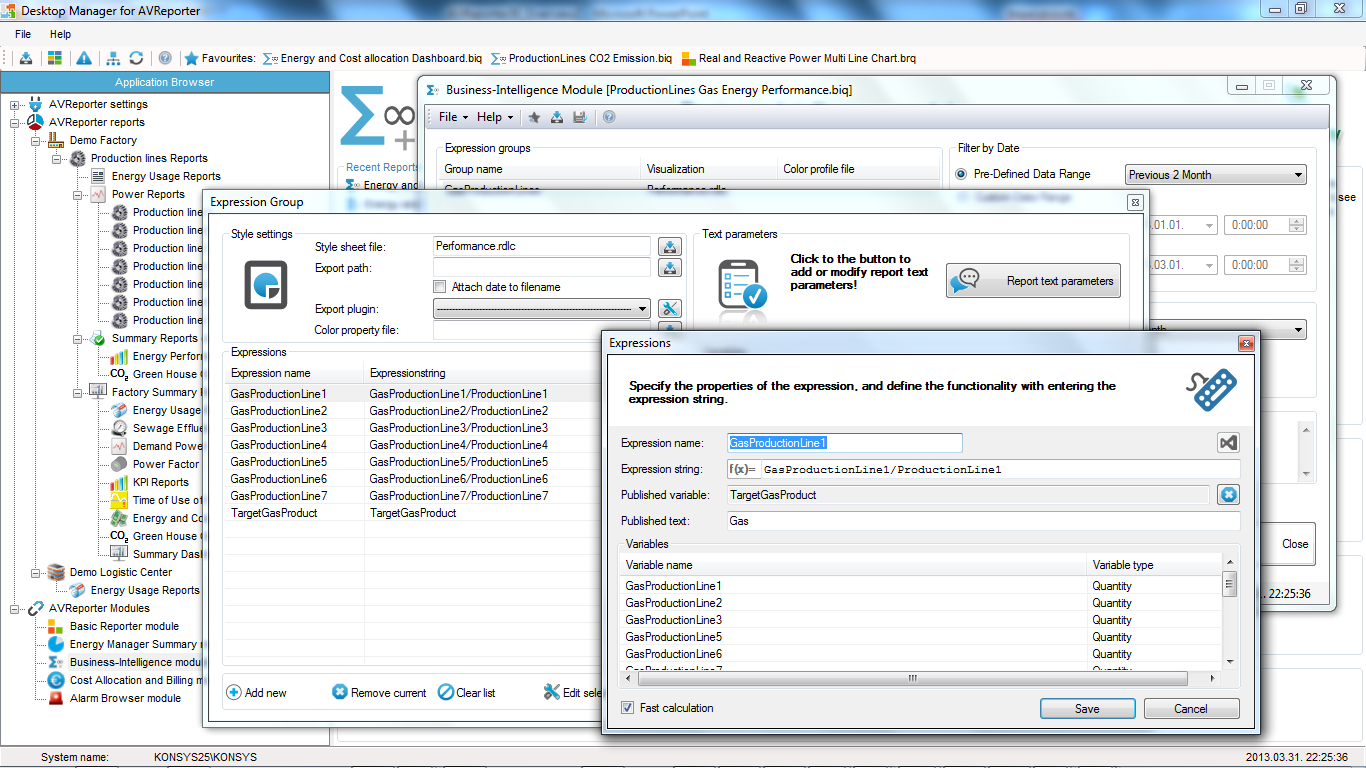Click the CO2 icon of first Green House item
The image size is (1366, 768).
(x=118, y=374)
